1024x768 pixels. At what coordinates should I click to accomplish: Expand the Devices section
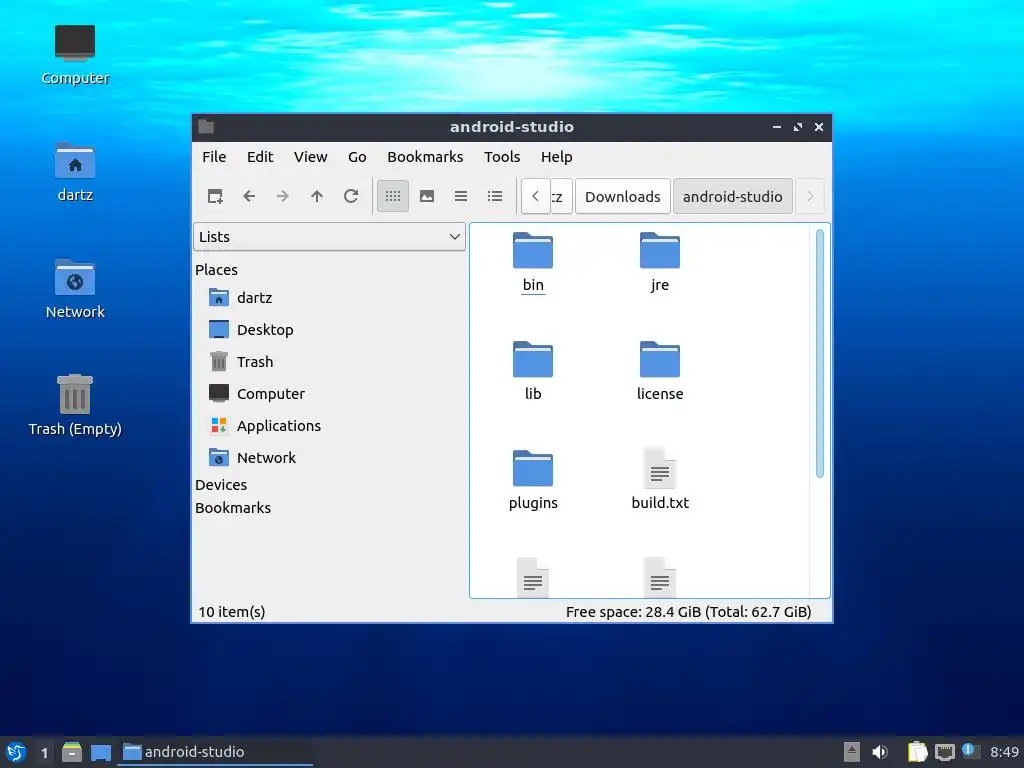tap(221, 485)
